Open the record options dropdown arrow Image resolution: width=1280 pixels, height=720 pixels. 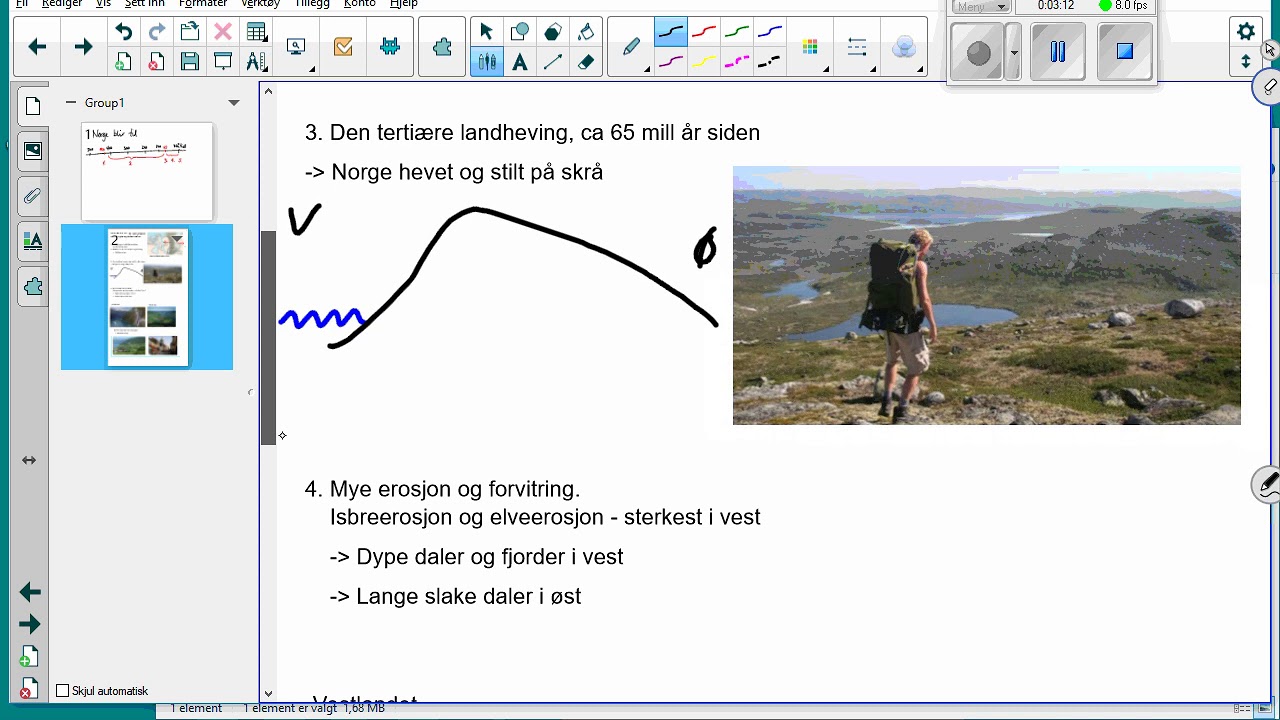click(x=1013, y=54)
